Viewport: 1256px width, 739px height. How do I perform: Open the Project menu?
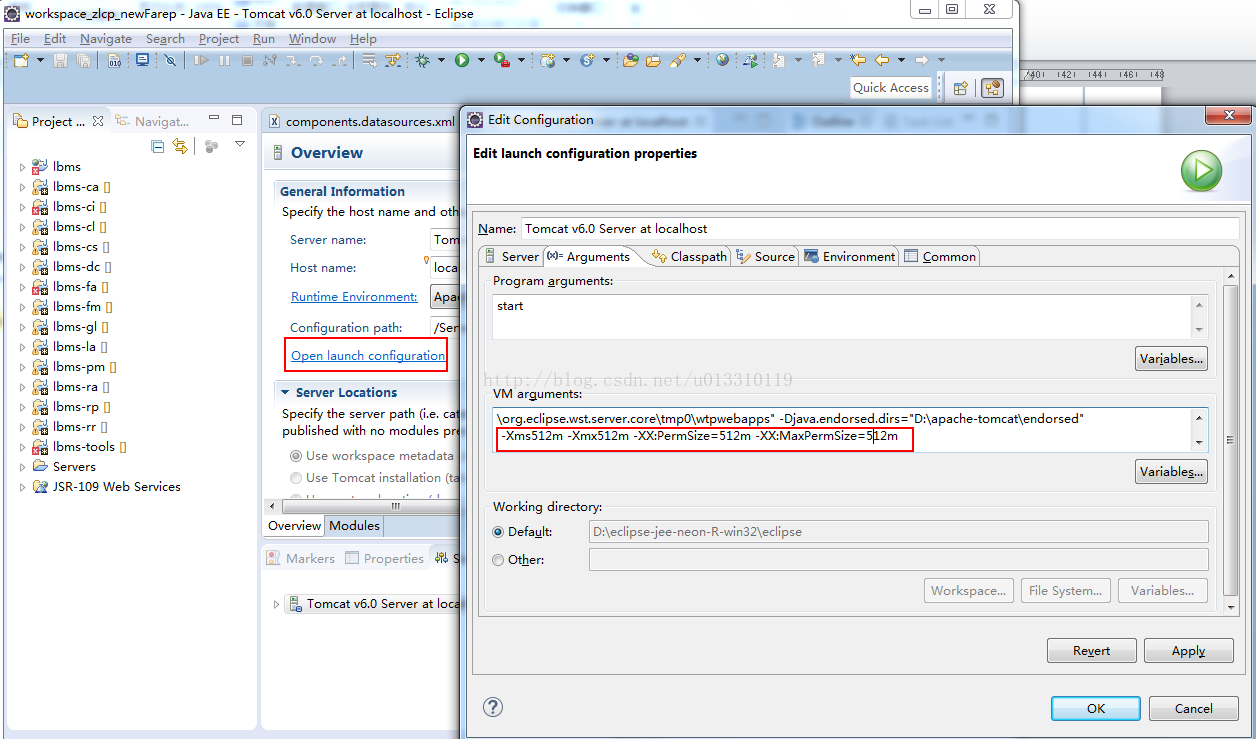[x=219, y=38]
